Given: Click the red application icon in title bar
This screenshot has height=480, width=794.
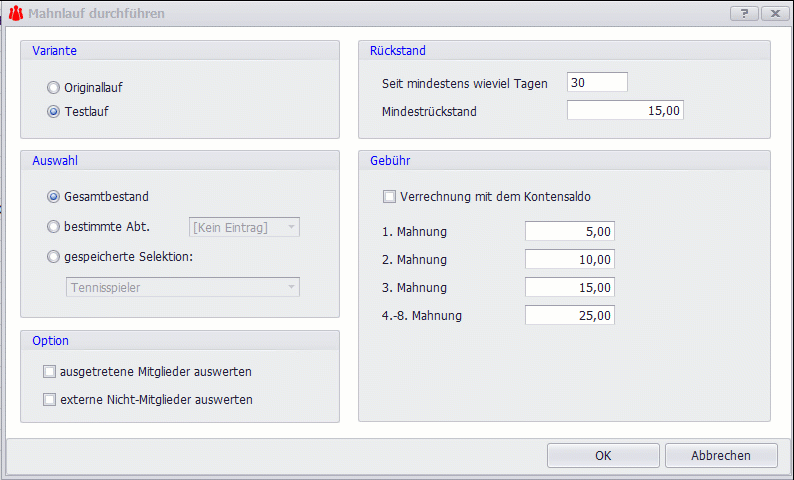Looking at the screenshot, I should click(x=16, y=14).
